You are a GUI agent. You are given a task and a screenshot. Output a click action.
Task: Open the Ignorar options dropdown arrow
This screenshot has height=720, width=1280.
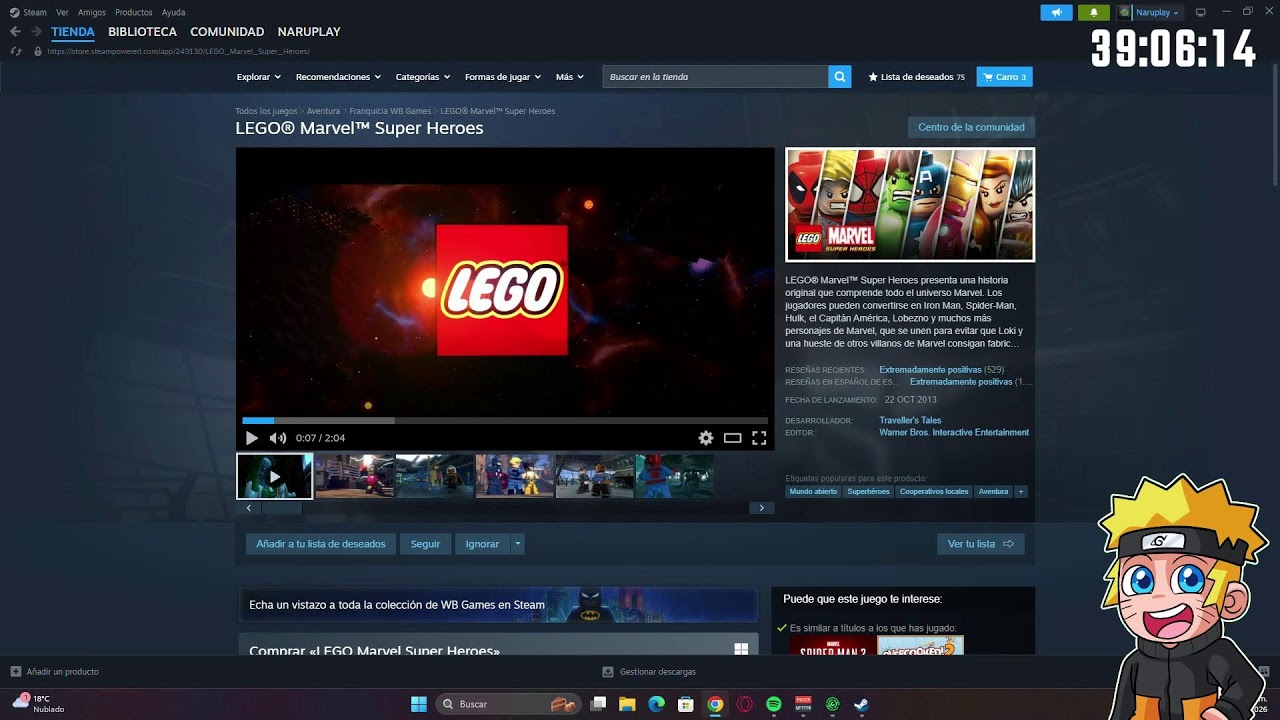517,544
